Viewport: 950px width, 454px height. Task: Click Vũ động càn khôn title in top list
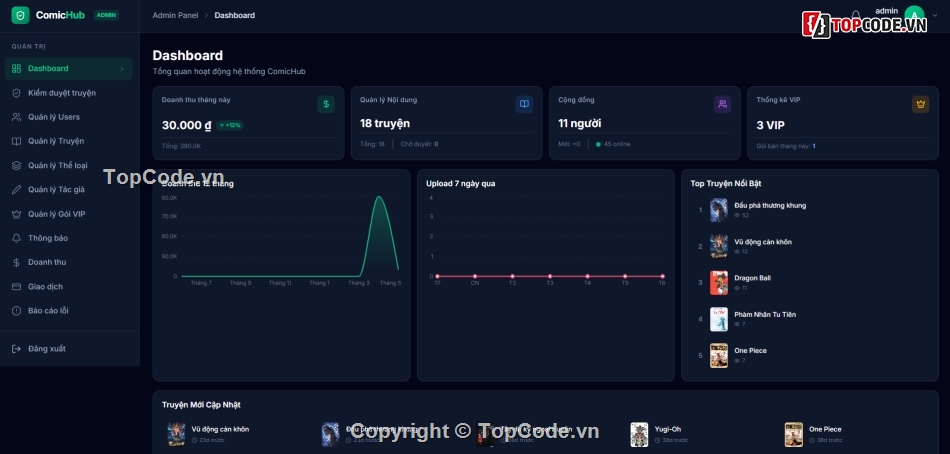pyautogui.click(x=763, y=242)
